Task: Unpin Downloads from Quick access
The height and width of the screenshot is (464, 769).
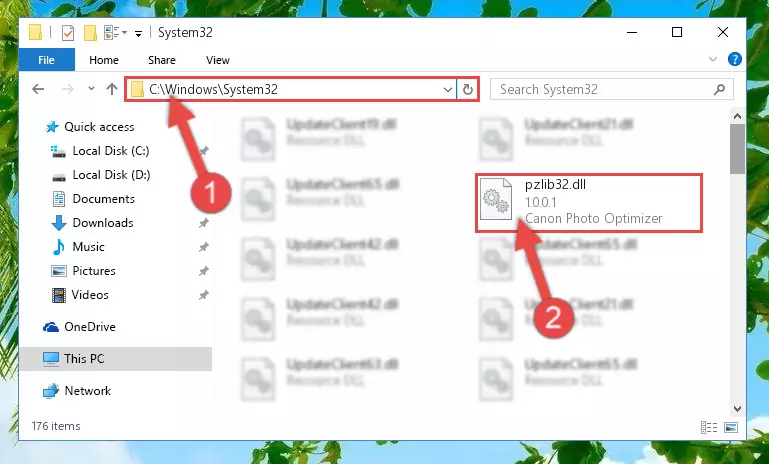Action: tap(203, 223)
